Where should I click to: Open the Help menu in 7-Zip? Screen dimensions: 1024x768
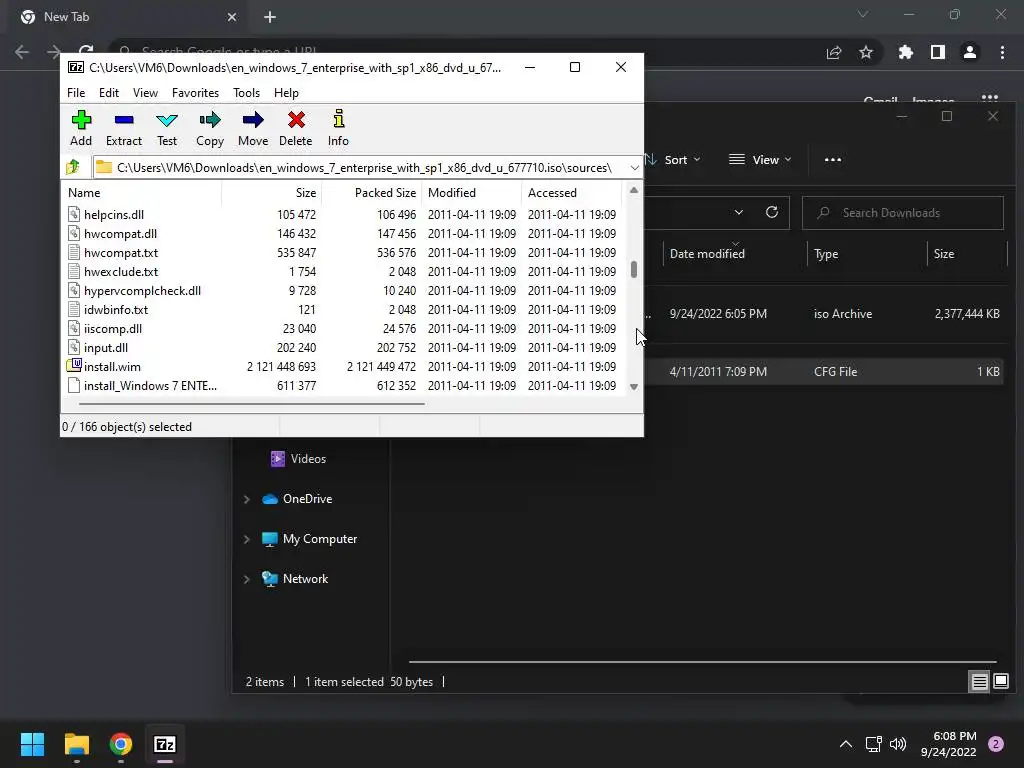[x=286, y=93]
